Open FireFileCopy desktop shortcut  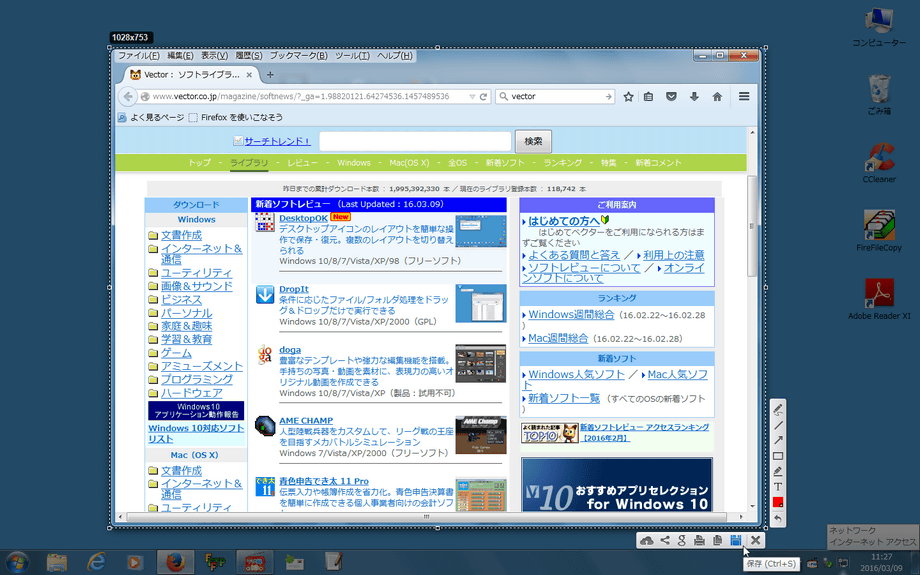[879, 231]
